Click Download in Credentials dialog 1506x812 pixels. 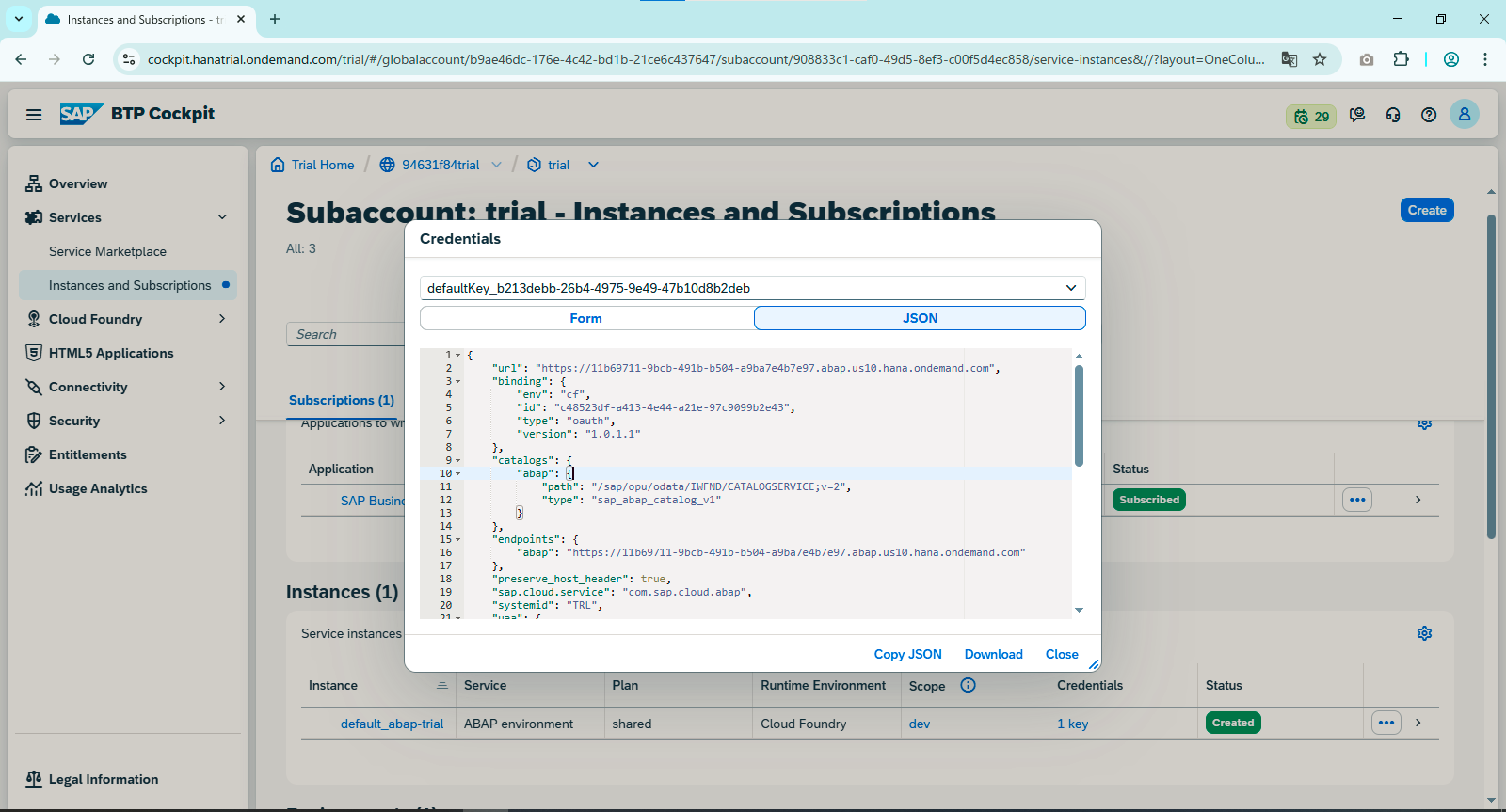[993, 654]
